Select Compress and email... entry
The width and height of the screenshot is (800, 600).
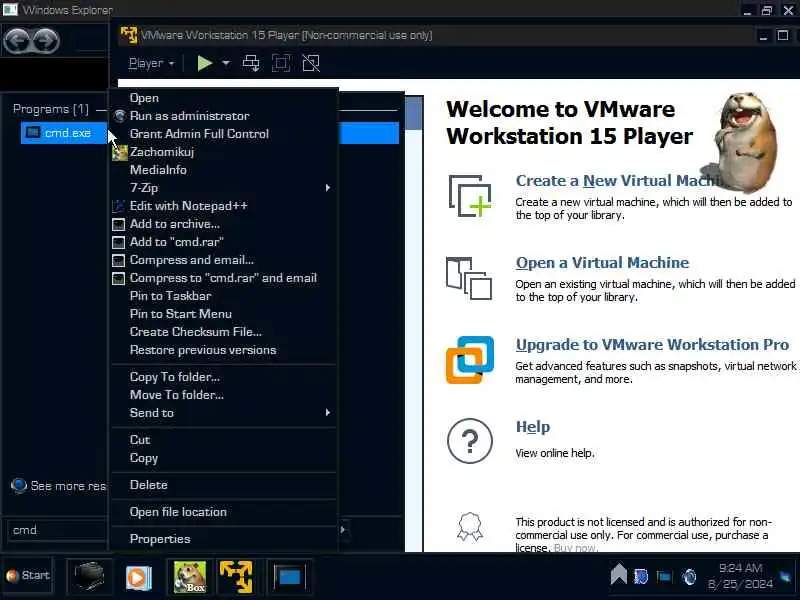pyautogui.click(x=224, y=260)
